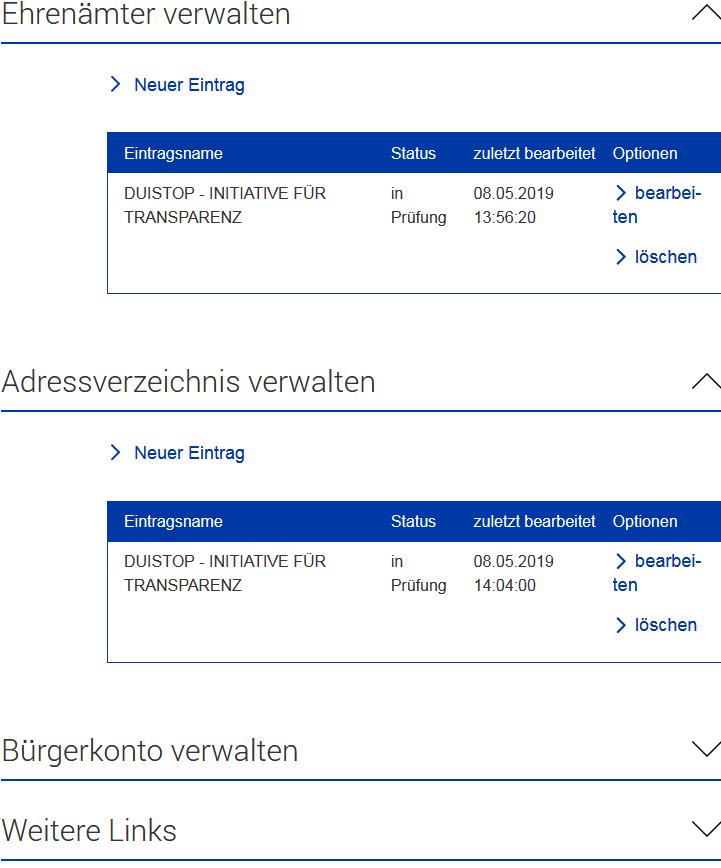Collapse the Adressverzeichnis verwalten section arrow
The image size is (721, 868).
pos(706,381)
